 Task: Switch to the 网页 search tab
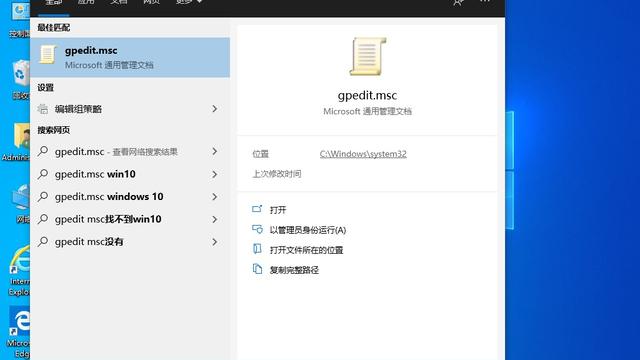point(151,3)
